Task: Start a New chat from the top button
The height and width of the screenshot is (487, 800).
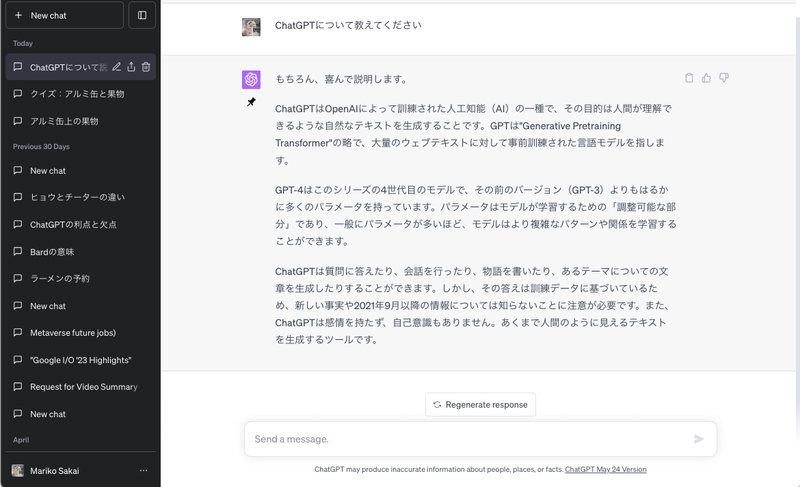Action: pos(65,15)
